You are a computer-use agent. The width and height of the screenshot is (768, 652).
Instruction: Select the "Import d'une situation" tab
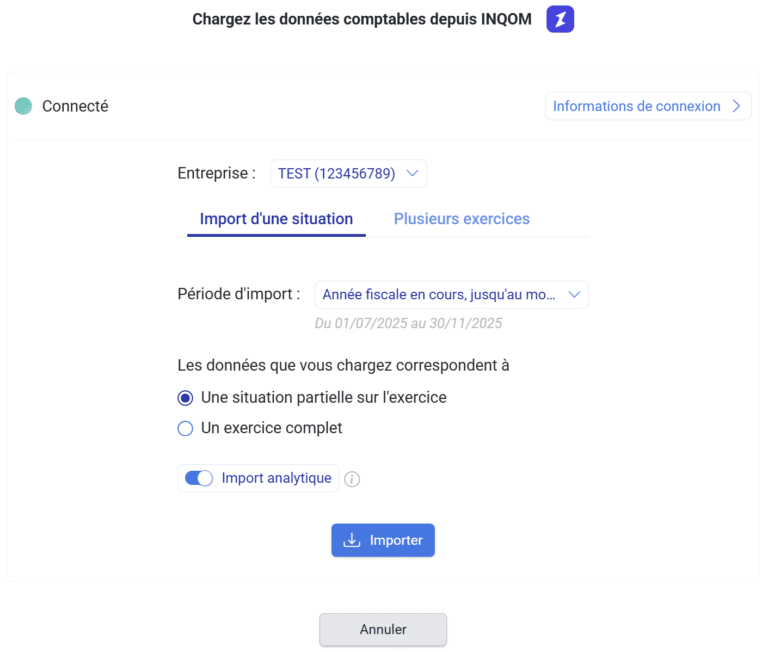pyautogui.click(x=276, y=219)
